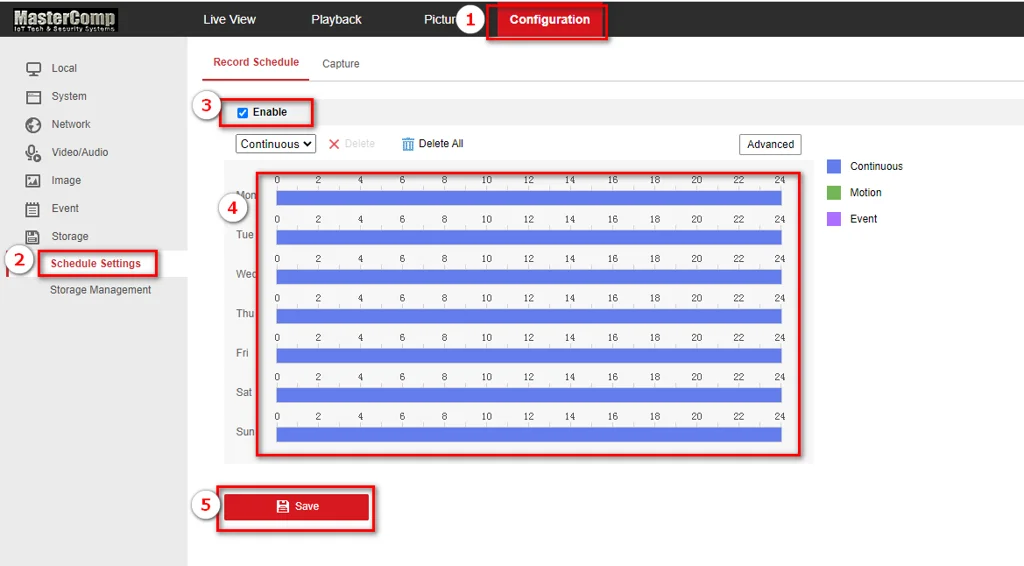Image resolution: width=1024 pixels, height=566 pixels.
Task: Open the Capture tab
Action: pos(341,63)
